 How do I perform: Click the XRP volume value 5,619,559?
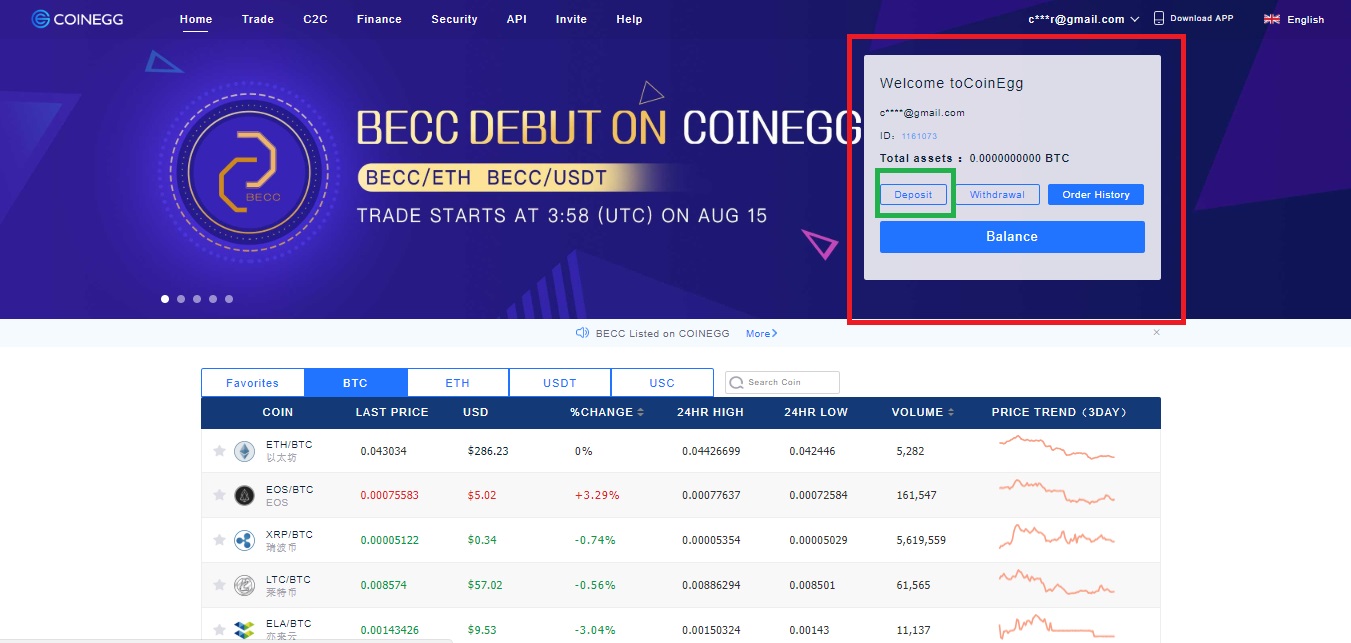pyautogui.click(x=922, y=540)
